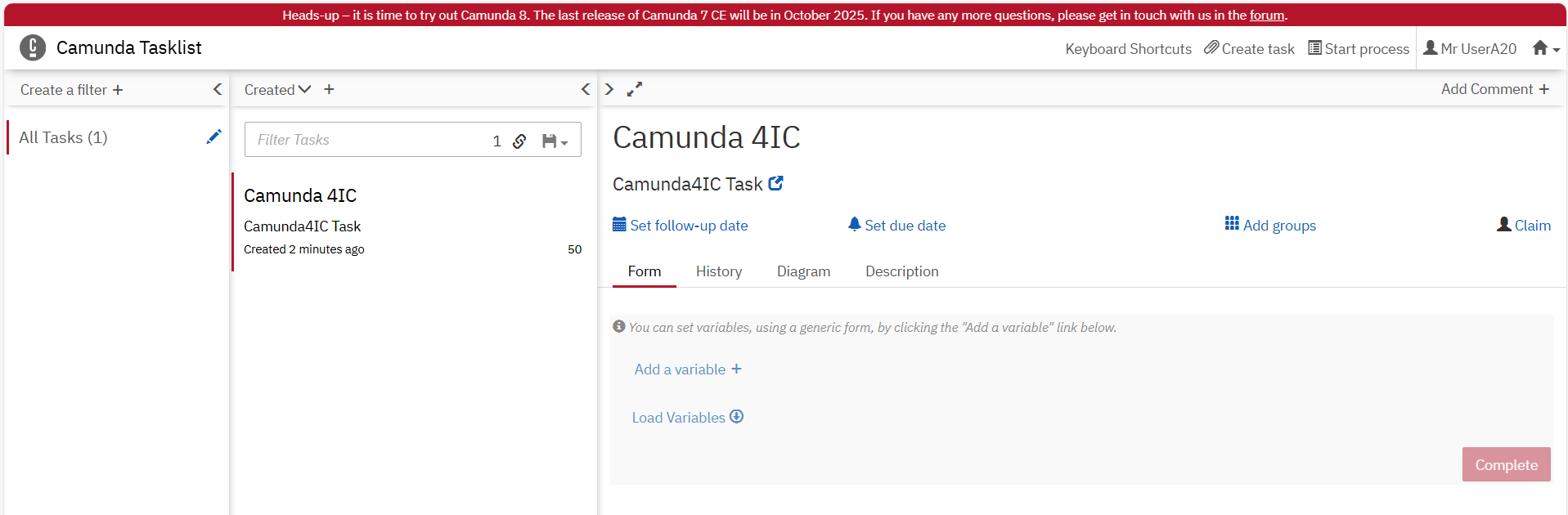
Task: Open the Mr UserA20 account menu
Action: tap(1470, 49)
